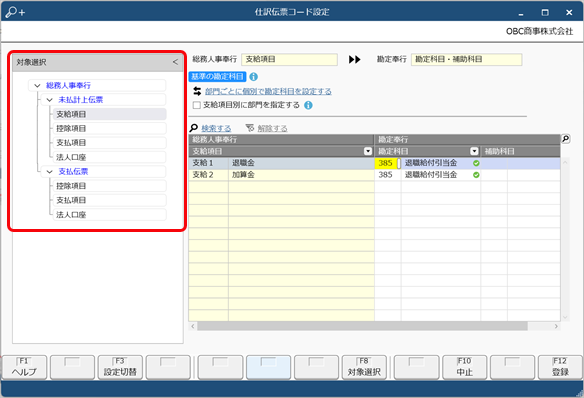Click 退職給付引当金 in the 支給２ row

[x=431, y=175]
